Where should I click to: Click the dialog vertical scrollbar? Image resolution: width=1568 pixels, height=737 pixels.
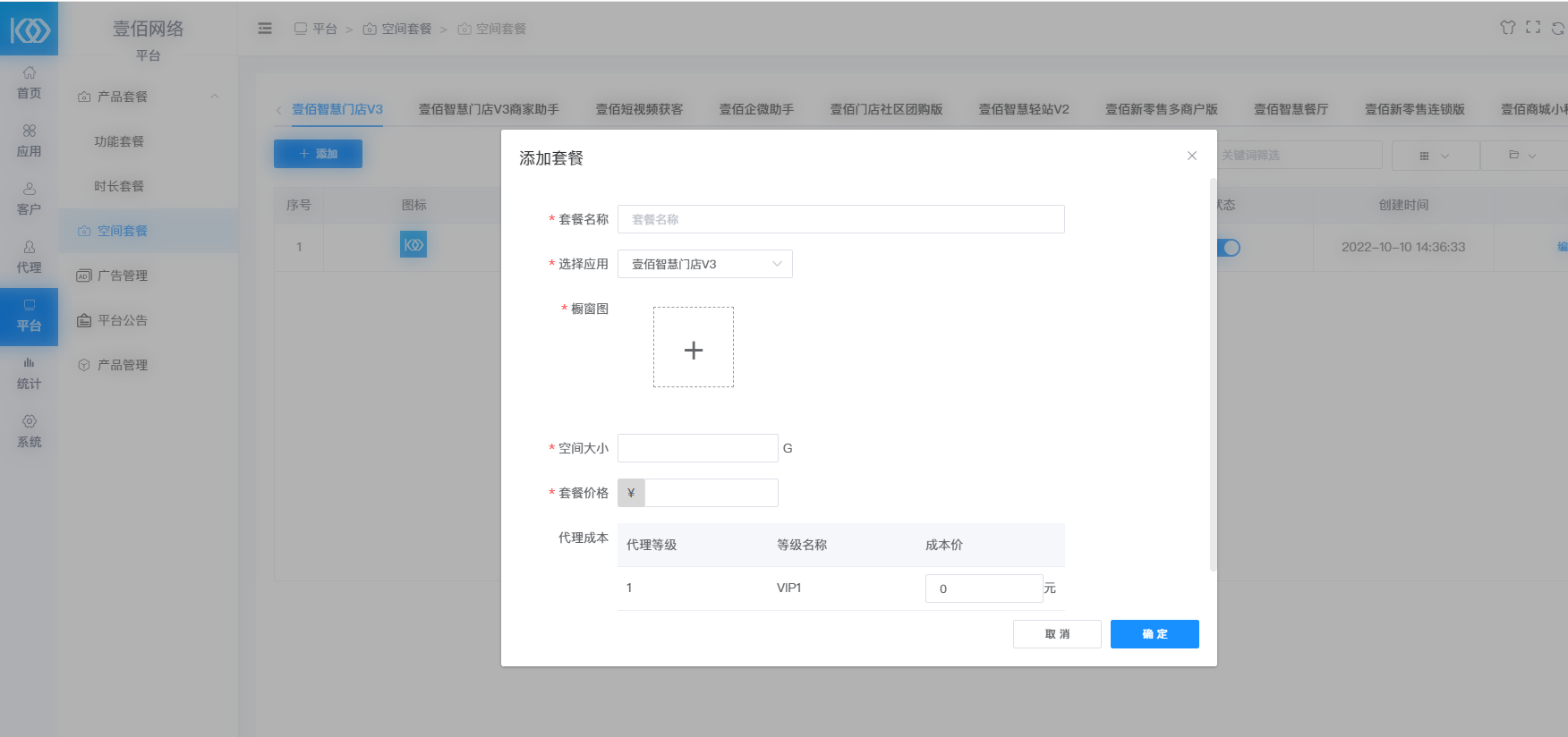click(1214, 374)
